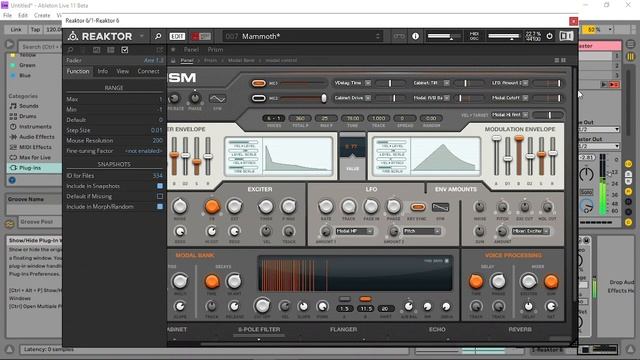Click the Panel breadcrumb link

click(x=187, y=60)
